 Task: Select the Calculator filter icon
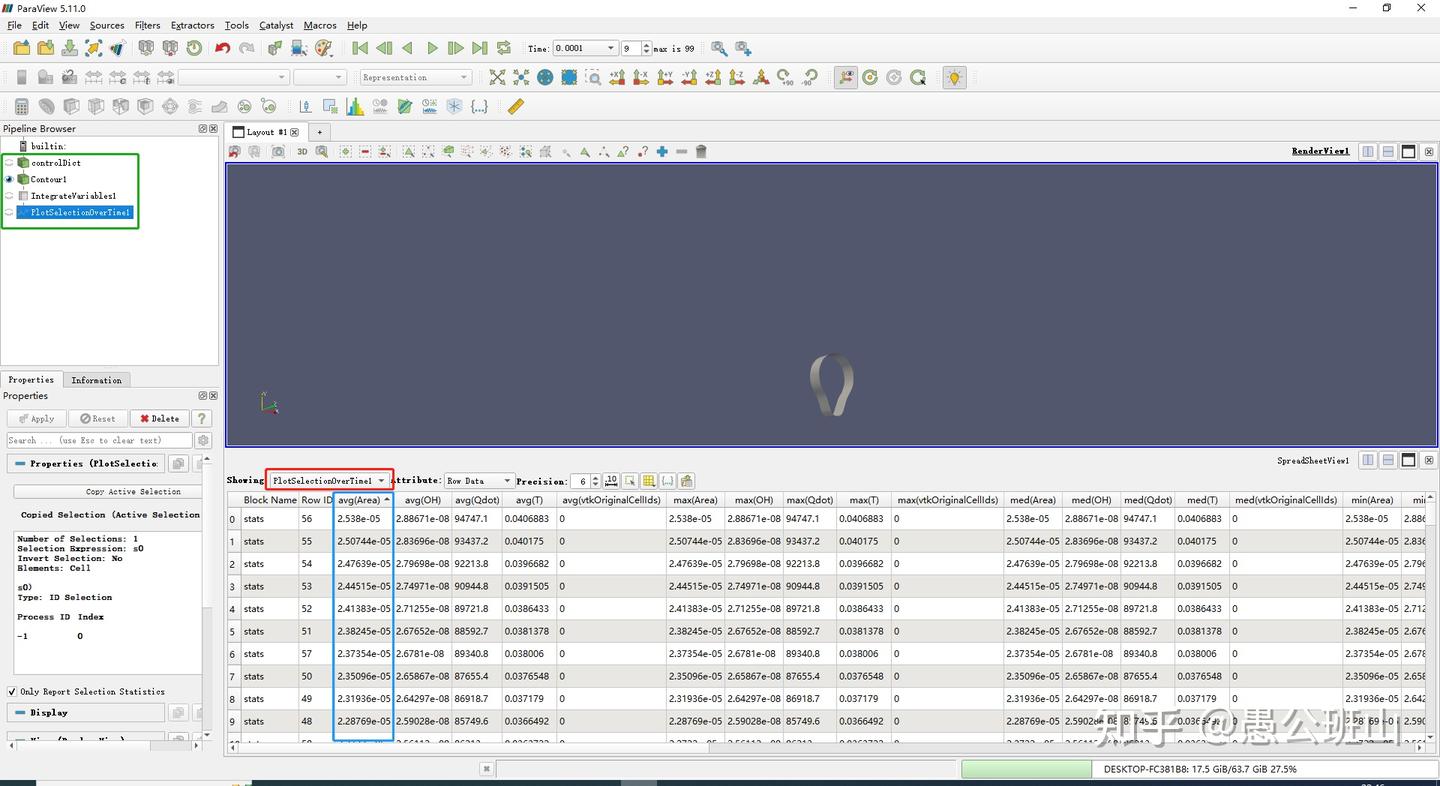click(21, 106)
